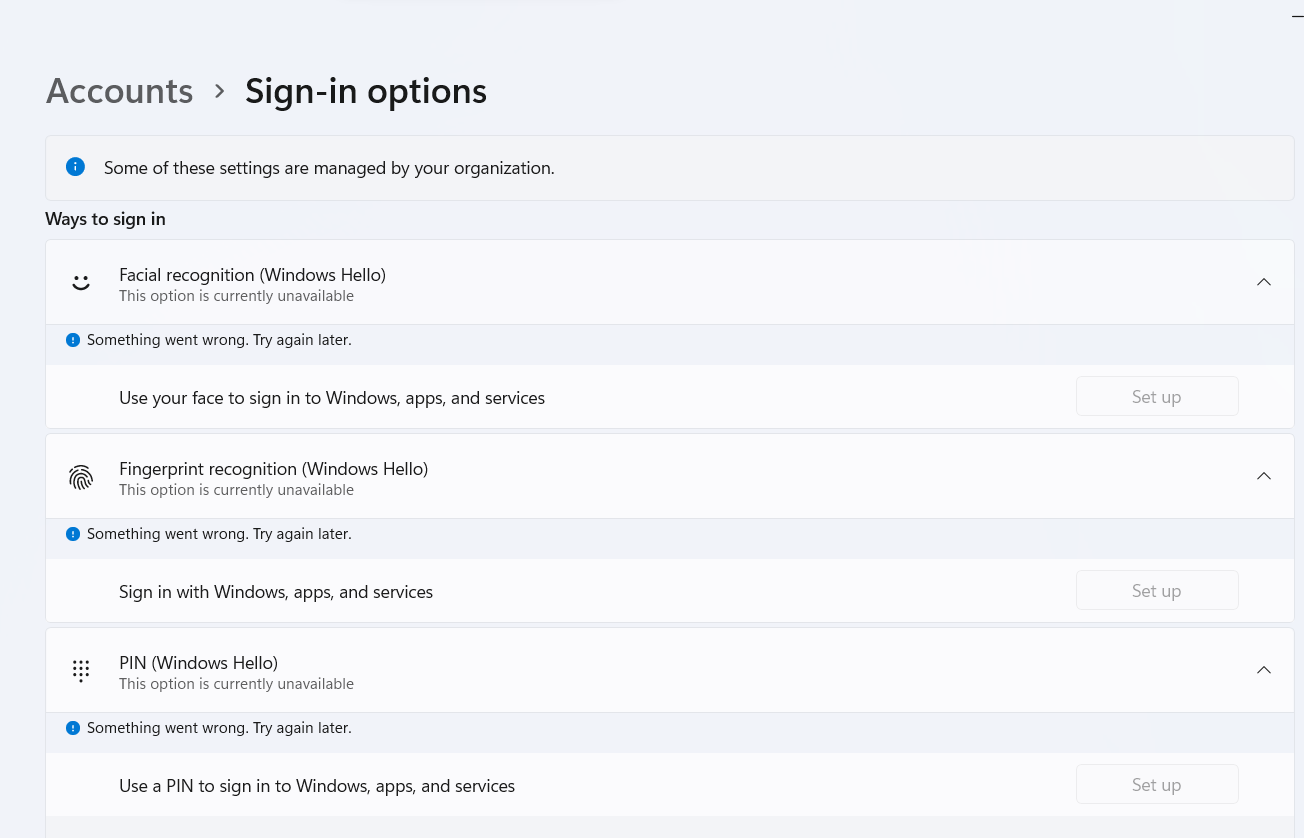Click the breadcrumb arrow after Accounts
This screenshot has width=1304, height=838.
coord(220,91)
